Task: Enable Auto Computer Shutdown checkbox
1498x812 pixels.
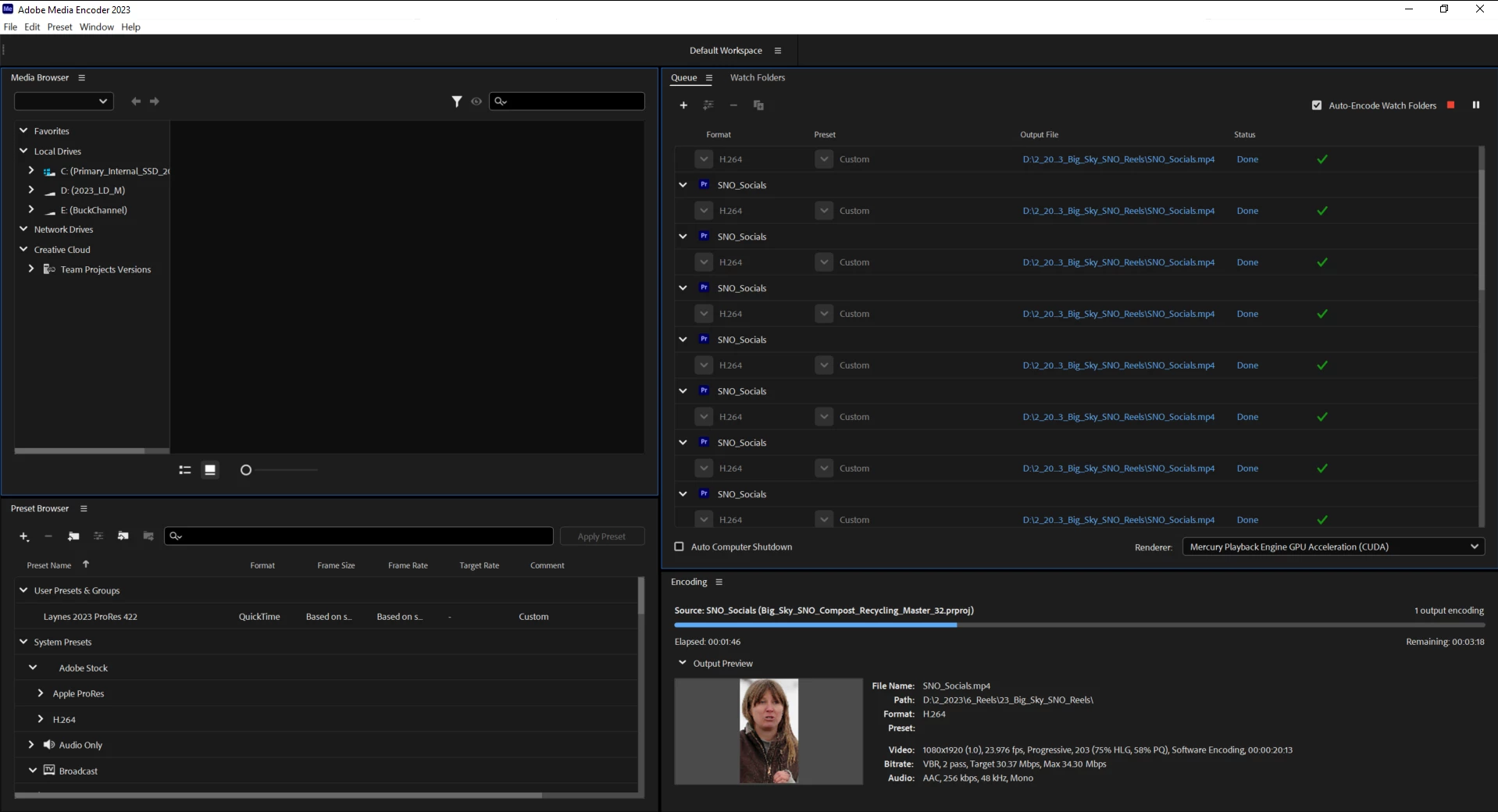Action: coord(679,547)
